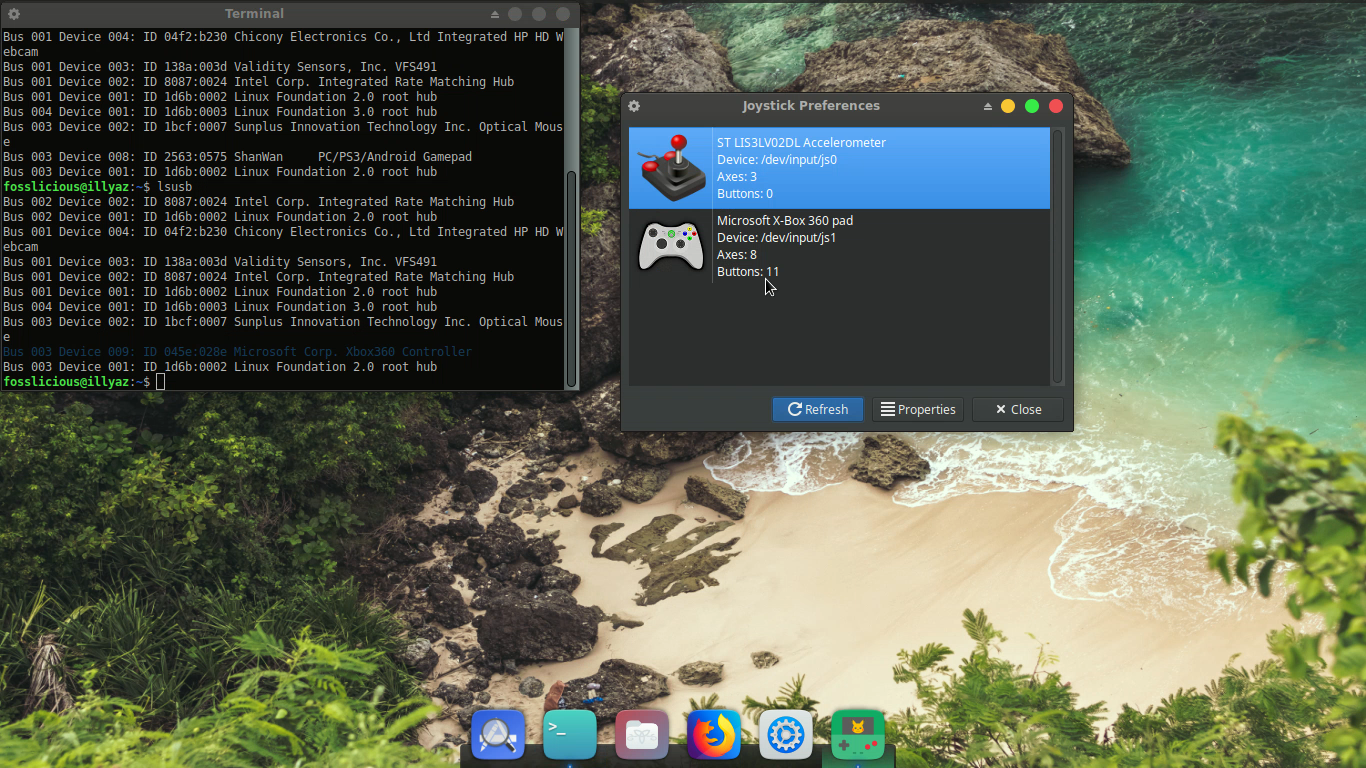
Task: Maximize Joystick Preferences with the green button
Action: click(1032, 106)
